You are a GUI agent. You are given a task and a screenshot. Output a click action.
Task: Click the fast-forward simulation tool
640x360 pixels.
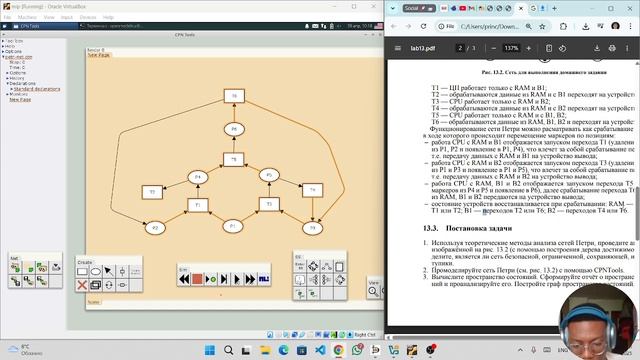pos(250,279)
